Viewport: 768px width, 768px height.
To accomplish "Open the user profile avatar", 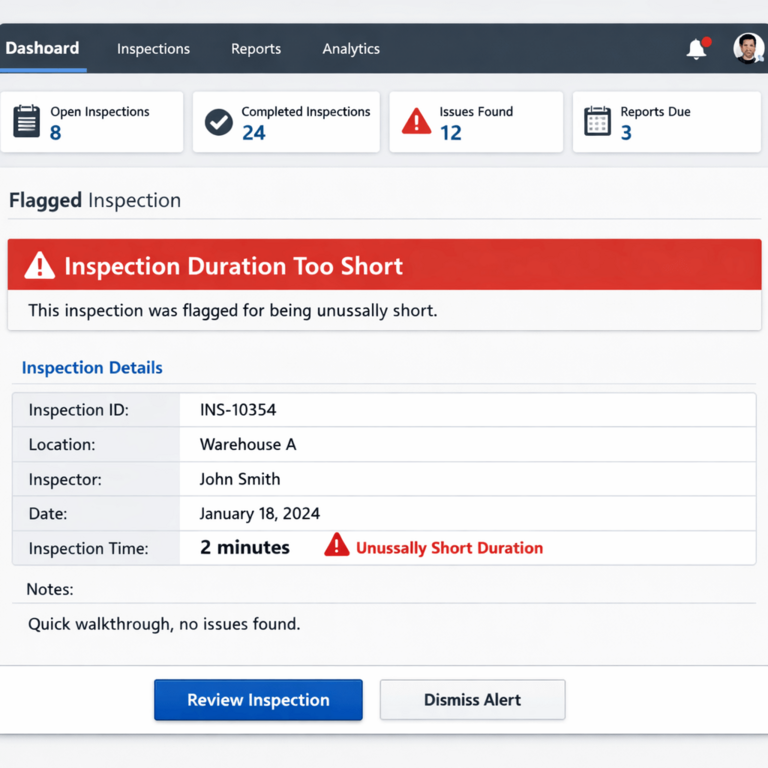I will (x=748, y=48).
